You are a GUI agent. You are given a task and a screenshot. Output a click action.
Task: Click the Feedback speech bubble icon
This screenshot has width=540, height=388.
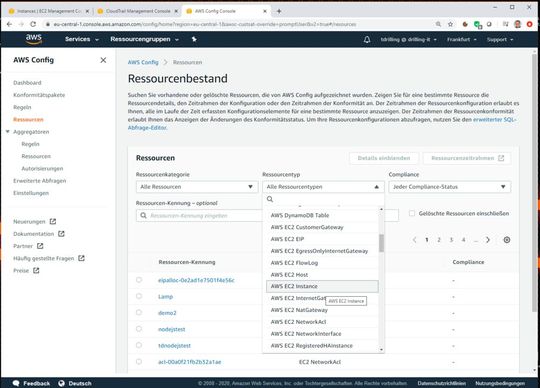pyautogui.click(x=16, y=383)
